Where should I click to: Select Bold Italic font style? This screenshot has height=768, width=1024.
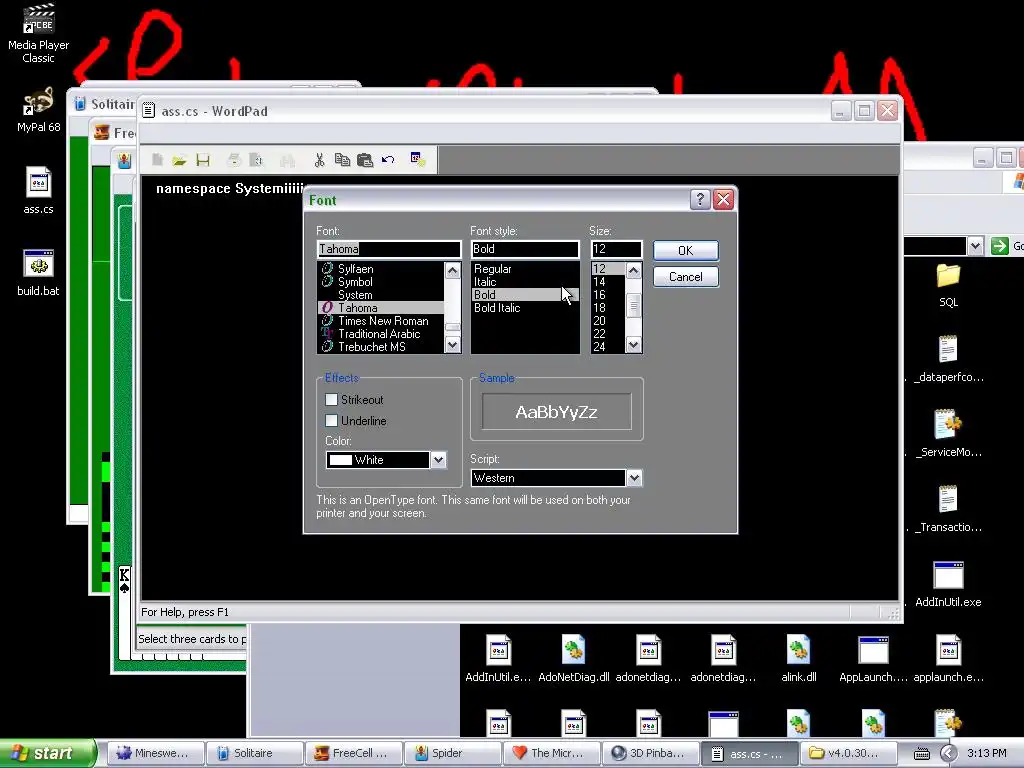point(525,308)
